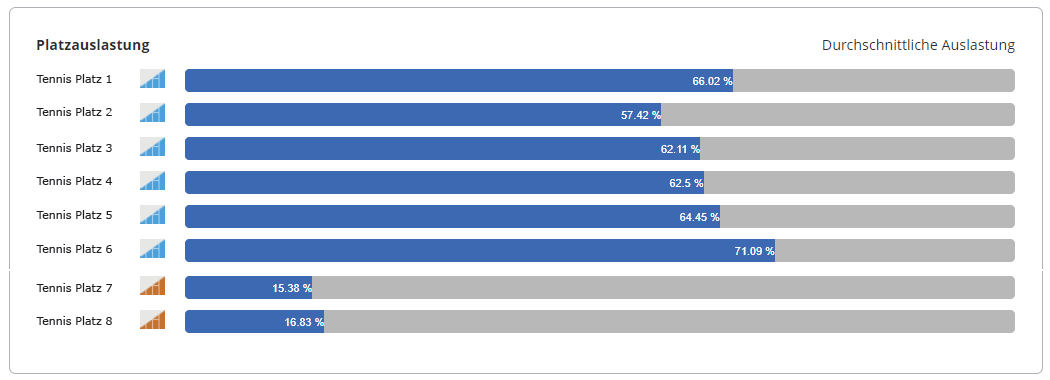This screenshot has height=380, width=1050.
Task: Click the 64.45 % bar for Platz 5
Action: click(x=453, y=216)
